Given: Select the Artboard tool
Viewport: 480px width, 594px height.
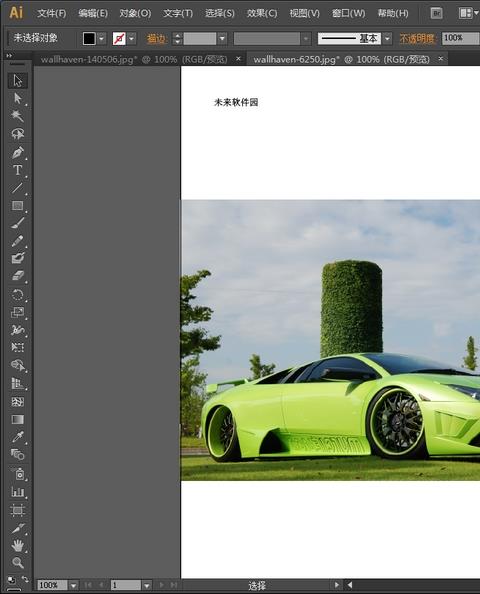Looking at the screenshot, I should [17, 510].
